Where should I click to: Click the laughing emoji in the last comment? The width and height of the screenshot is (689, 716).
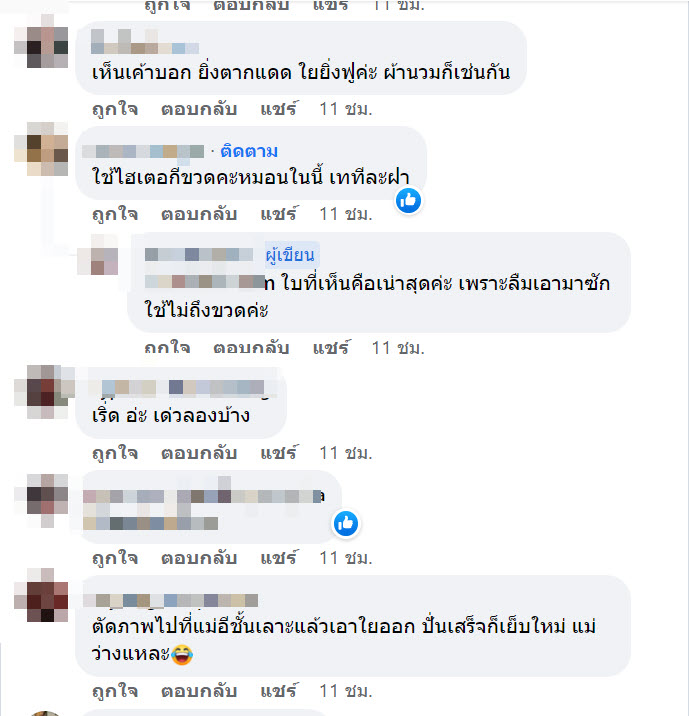pyautogui.click(x=182, y=655)
